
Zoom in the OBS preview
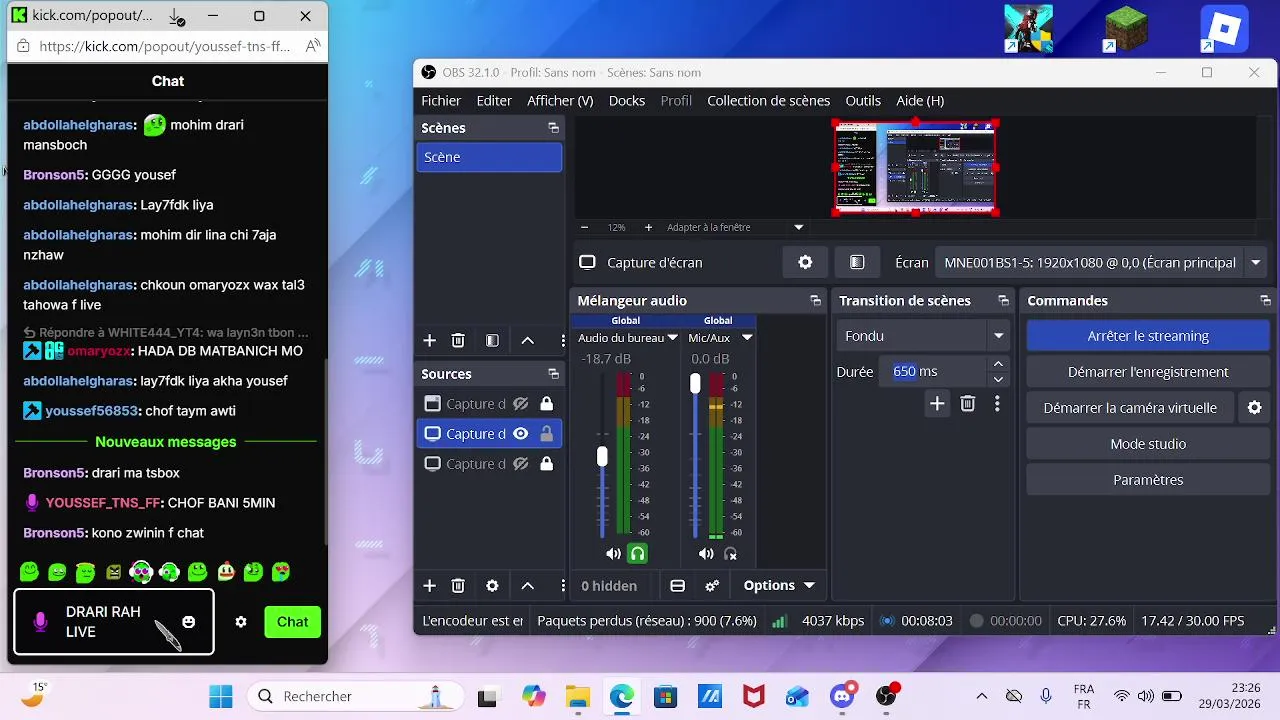coord(648,227)
